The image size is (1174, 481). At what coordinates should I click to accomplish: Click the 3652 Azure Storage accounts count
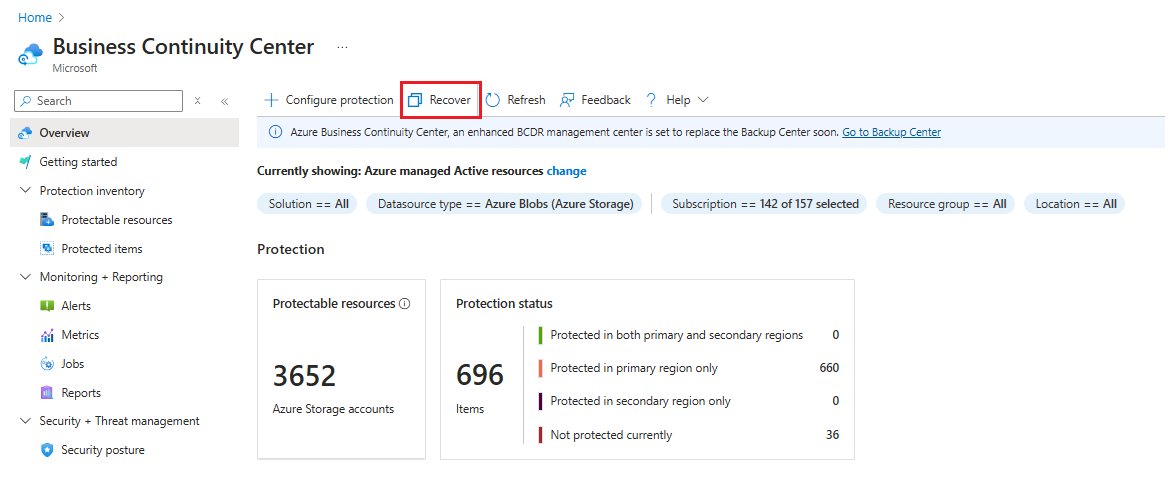coord(305,376)
